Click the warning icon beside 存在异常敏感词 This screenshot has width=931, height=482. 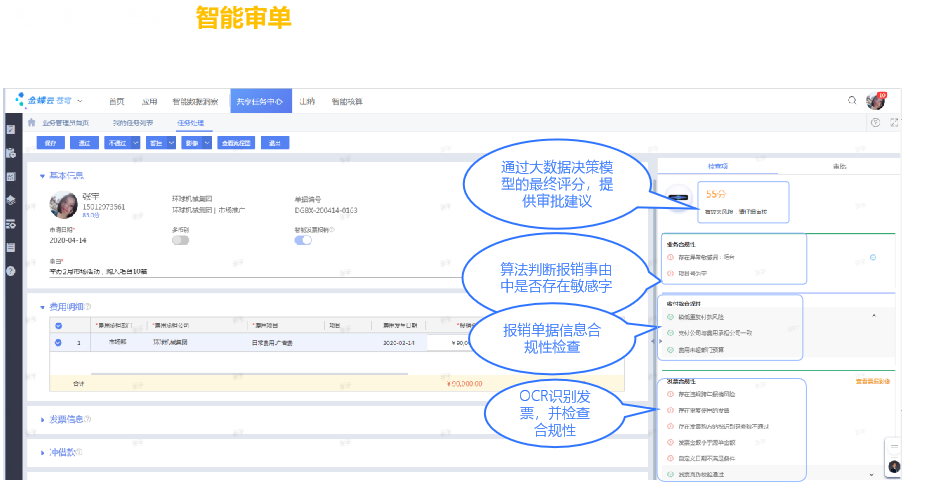tap(671, 258)
